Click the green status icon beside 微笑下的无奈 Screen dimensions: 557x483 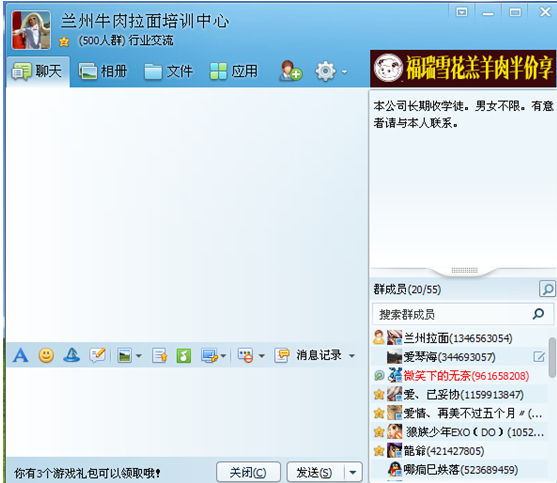[x=379, y=375]
